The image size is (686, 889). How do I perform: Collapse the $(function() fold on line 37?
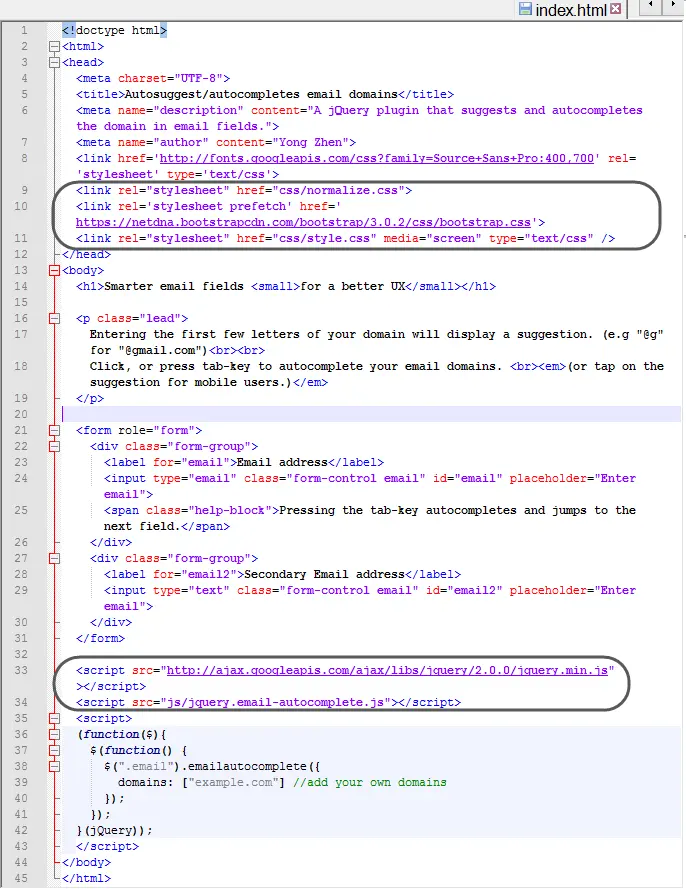[54, 750]
